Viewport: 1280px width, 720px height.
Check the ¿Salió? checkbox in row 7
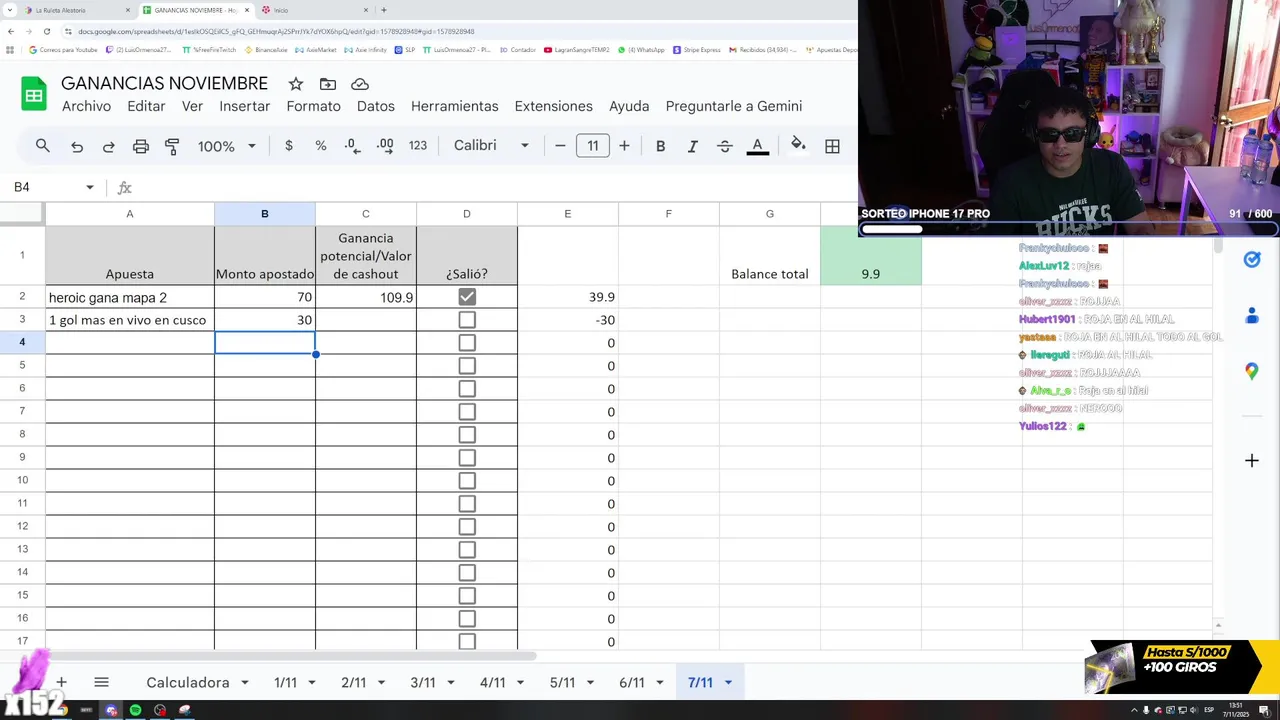(x=467, y=412)
